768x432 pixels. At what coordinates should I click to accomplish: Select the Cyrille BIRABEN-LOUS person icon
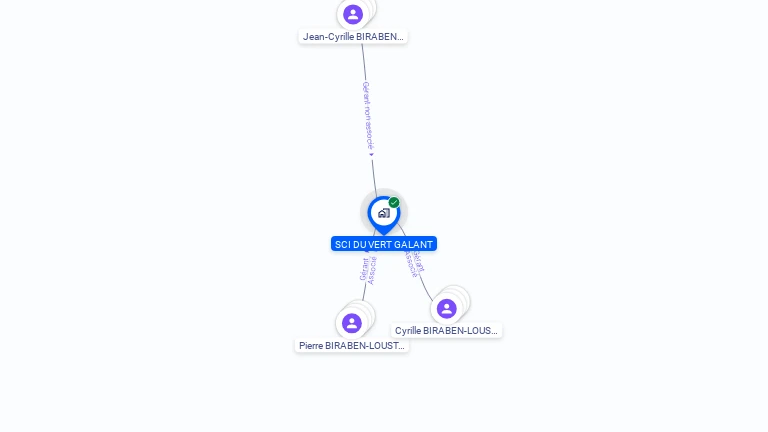point(447,309)
